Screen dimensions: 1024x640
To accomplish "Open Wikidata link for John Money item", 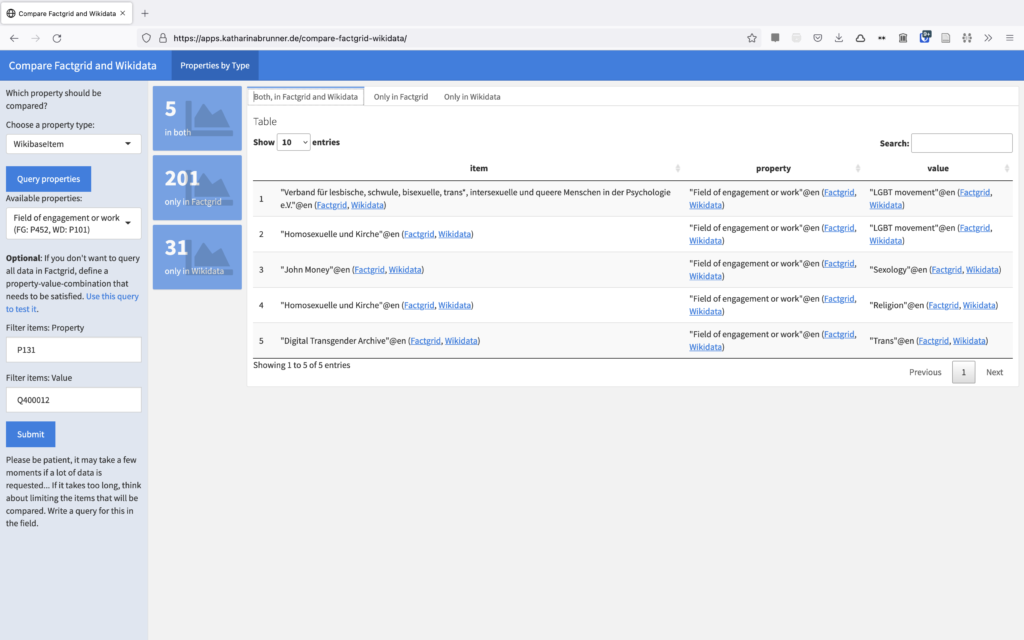I will 405,270.
